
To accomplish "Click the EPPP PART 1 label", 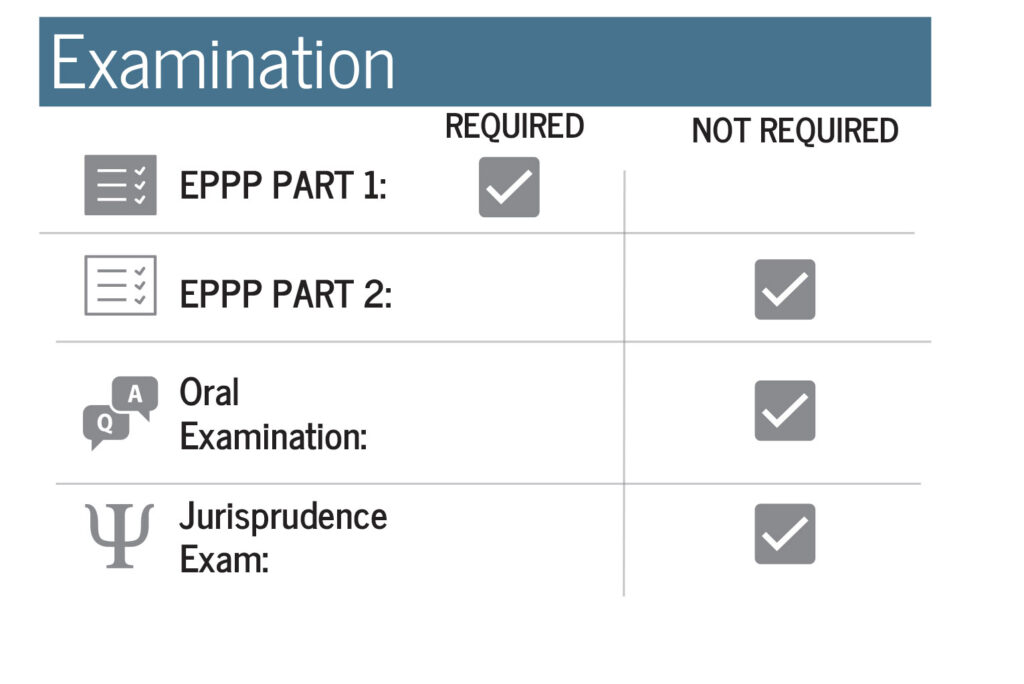I will [x=283, y=185].
